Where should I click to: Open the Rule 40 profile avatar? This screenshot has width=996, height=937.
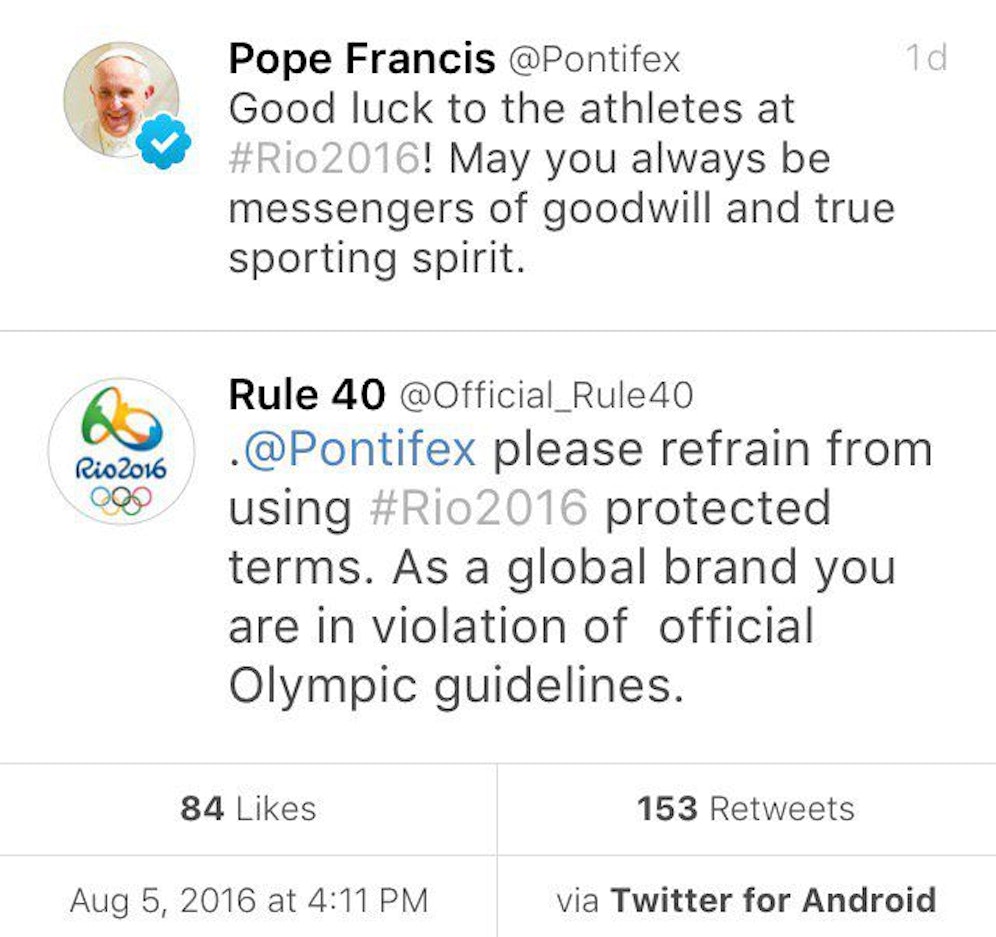[121, 451]
